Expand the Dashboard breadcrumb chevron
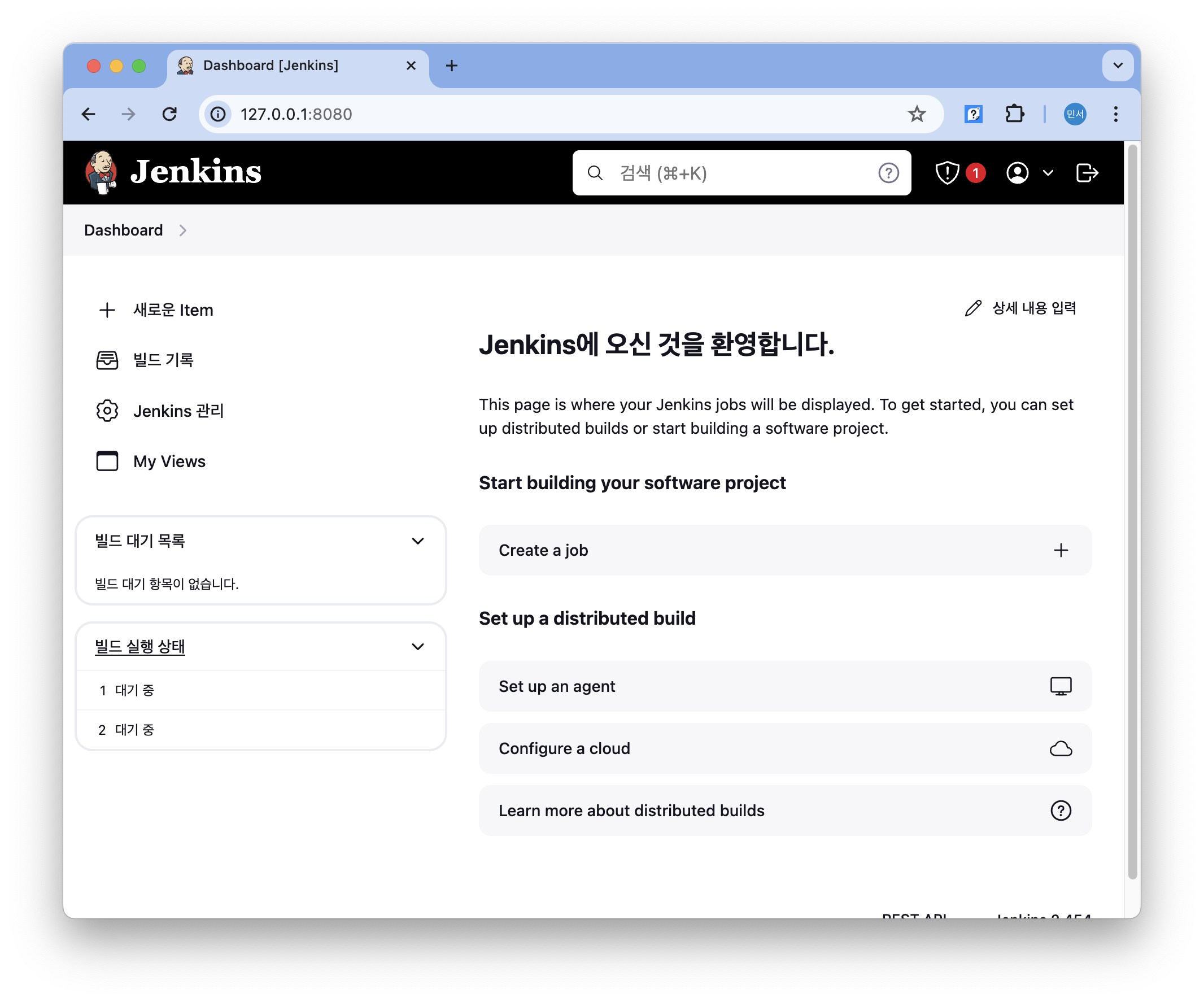The image size is (1204, 1002). point(183,230)
